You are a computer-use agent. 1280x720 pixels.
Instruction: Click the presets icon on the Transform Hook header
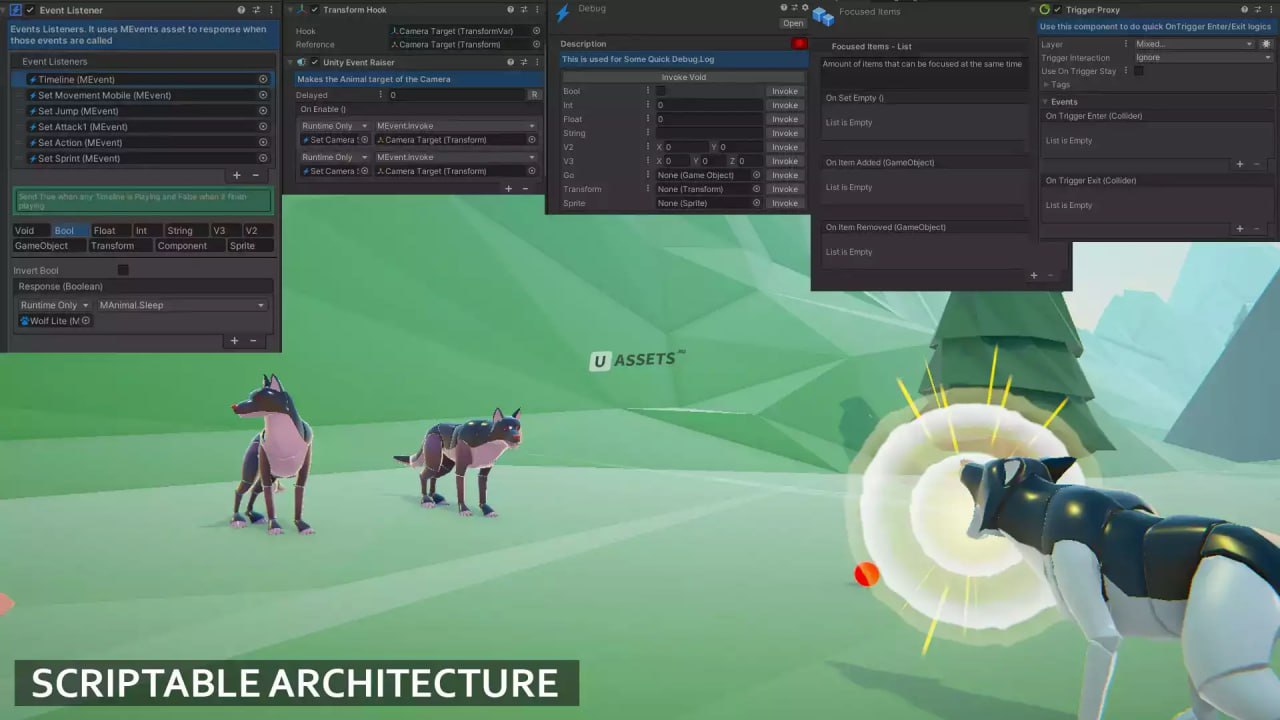click(x=523, y=10)
